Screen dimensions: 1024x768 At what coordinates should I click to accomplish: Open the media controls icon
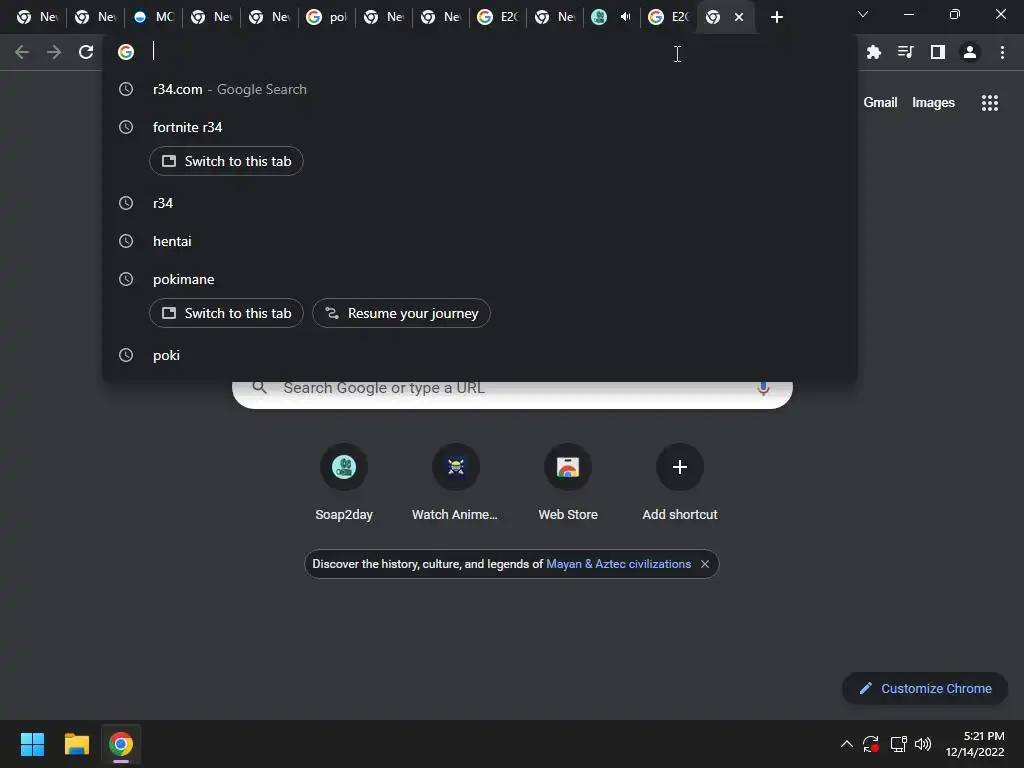[x=905, y=52]
